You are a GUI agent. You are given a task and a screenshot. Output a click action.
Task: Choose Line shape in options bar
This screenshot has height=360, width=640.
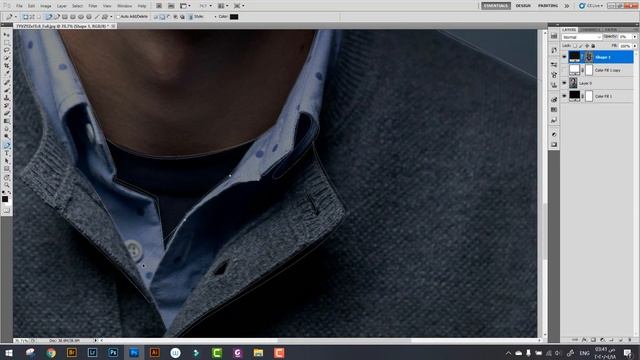(x=97, y=17)
